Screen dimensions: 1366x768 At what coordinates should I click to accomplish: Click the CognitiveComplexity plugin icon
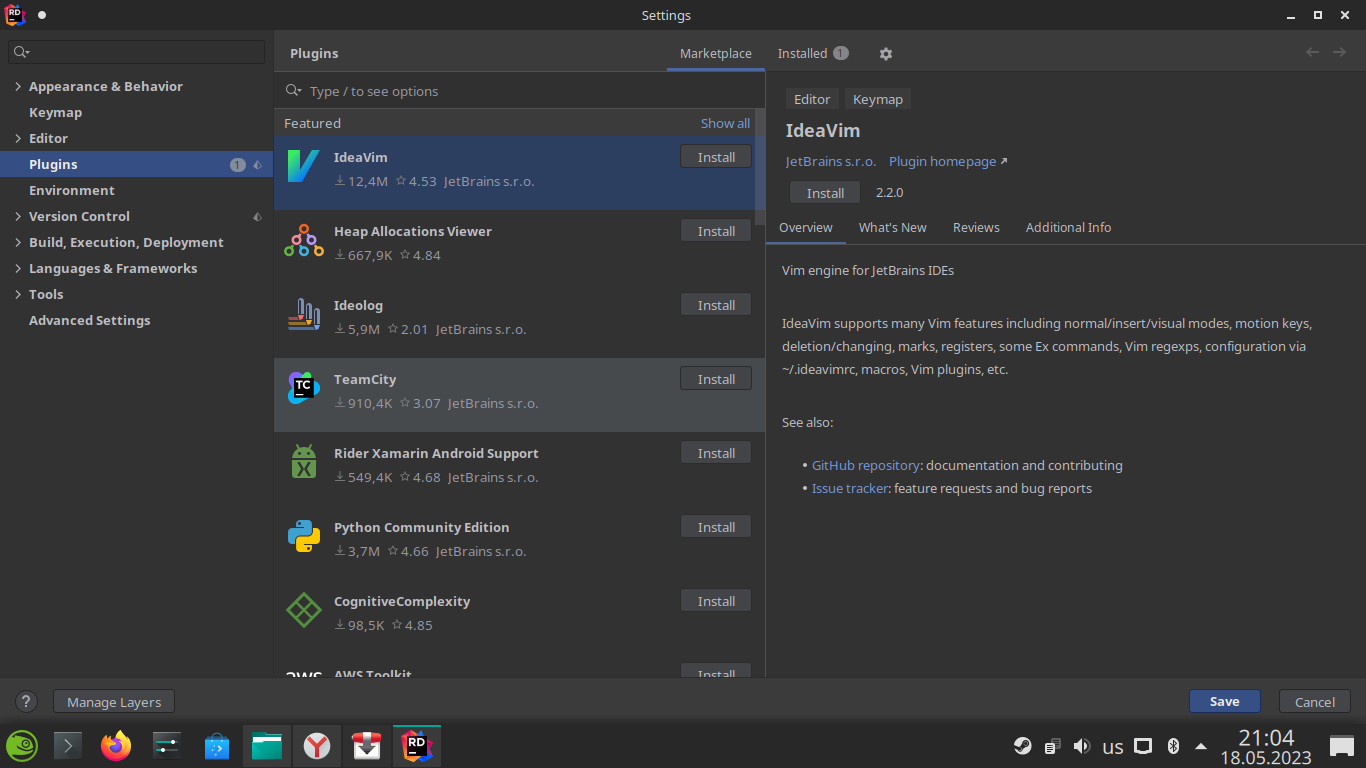(303, 610)
